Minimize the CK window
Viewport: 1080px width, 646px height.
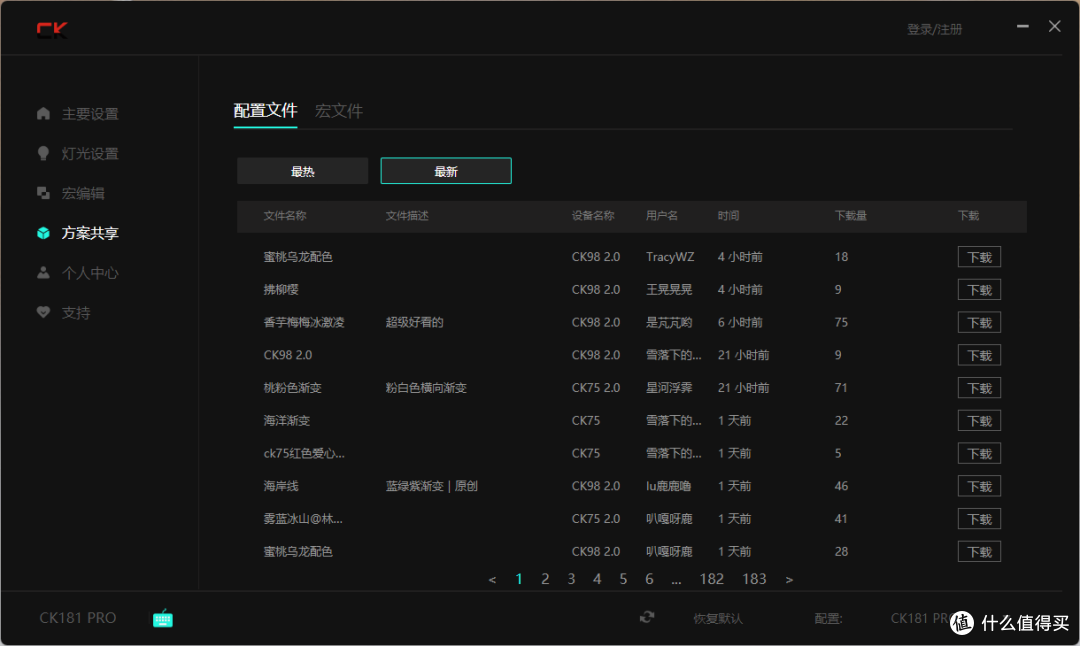1023,26
